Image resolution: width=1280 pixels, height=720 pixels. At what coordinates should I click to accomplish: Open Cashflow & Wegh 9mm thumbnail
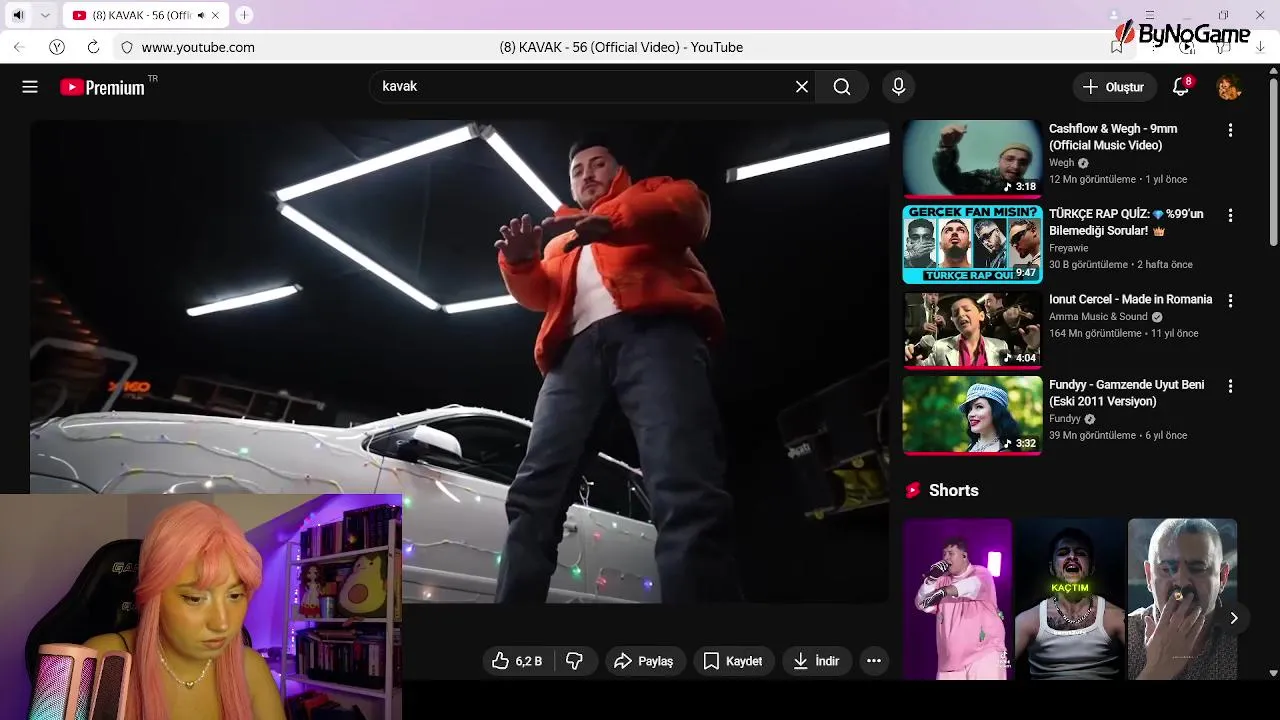click(972, 159)
